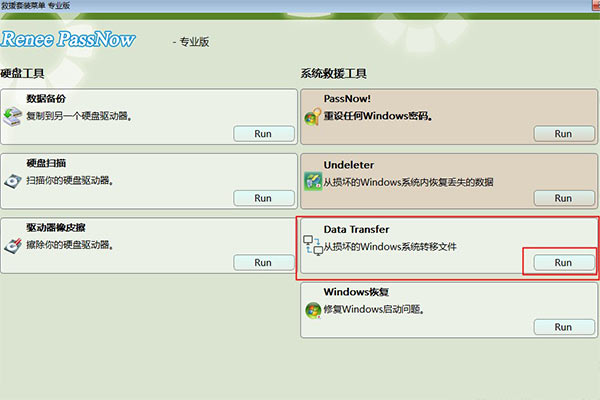Run the 硬盘扫描 tool
600x400 pixels.
pos(264,198)
